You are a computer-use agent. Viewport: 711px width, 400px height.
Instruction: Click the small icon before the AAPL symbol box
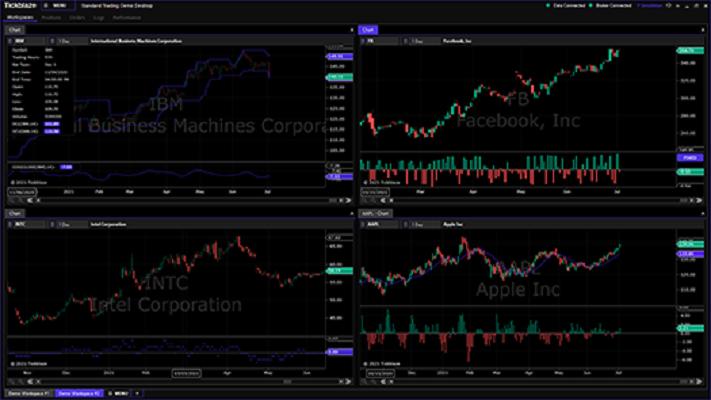(362, 224)
